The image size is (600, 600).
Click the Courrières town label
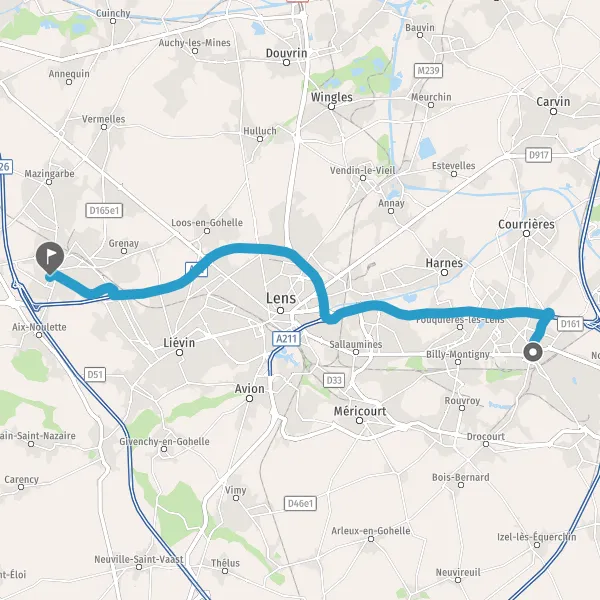tap(526, 224)
